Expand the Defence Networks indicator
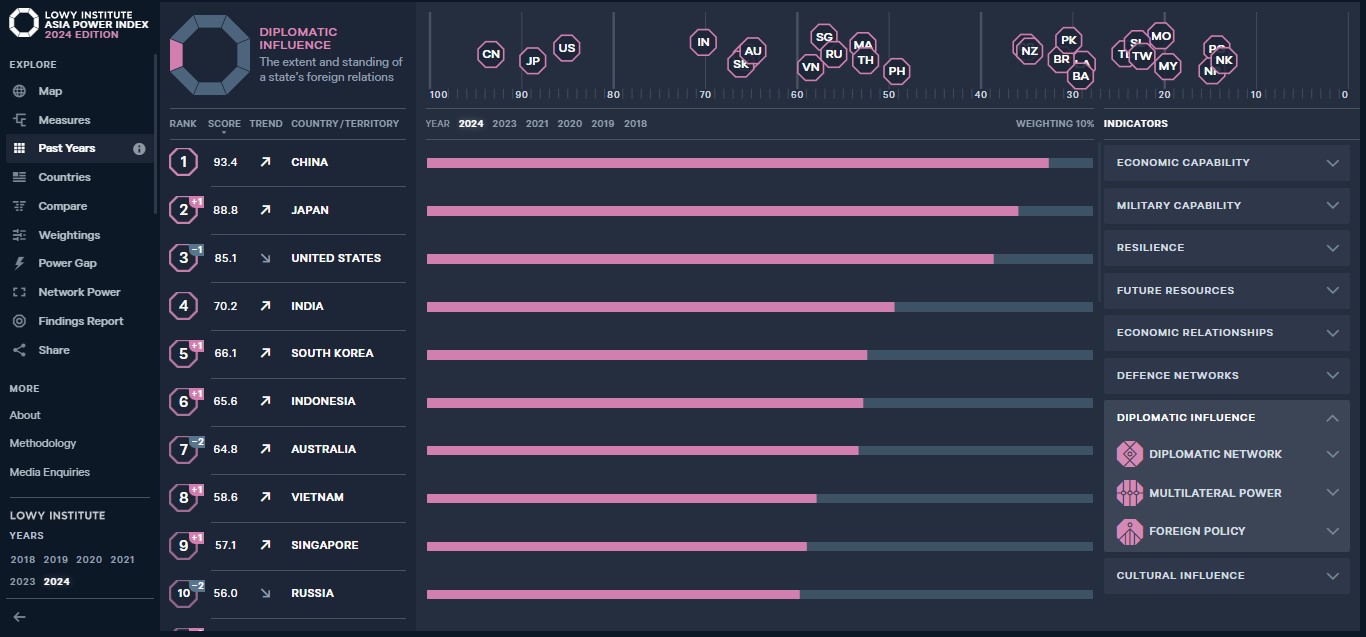 coord(1226,375)
